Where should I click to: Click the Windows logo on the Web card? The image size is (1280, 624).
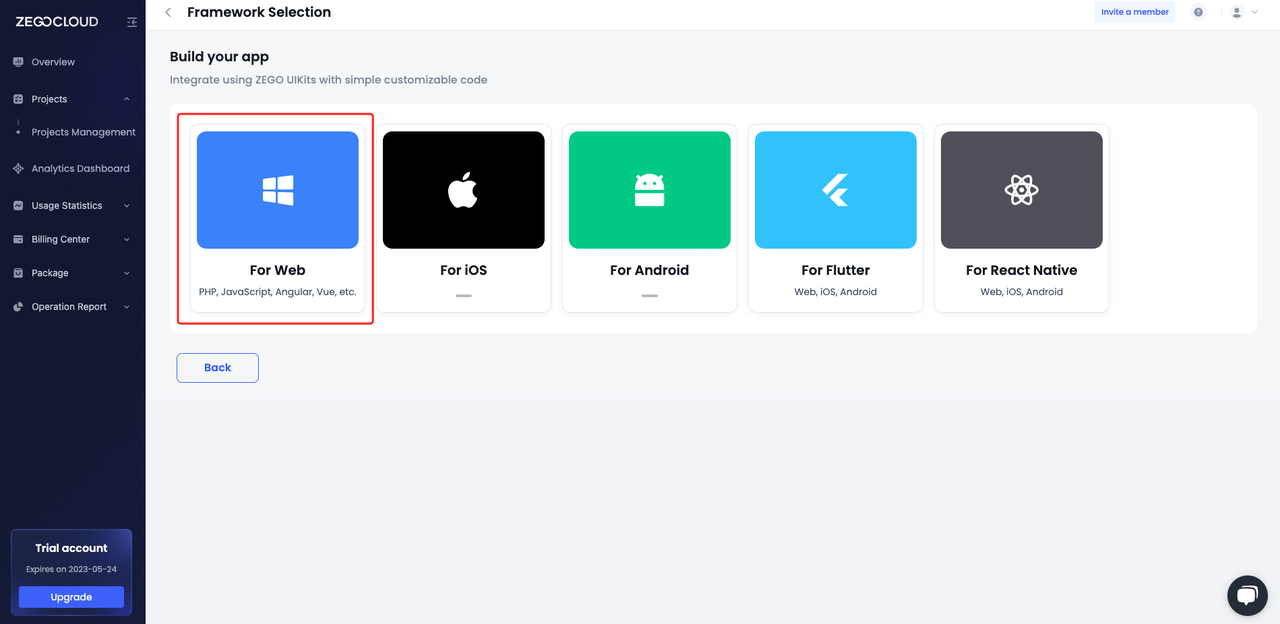pyautogui.click(x=278, y=190)
